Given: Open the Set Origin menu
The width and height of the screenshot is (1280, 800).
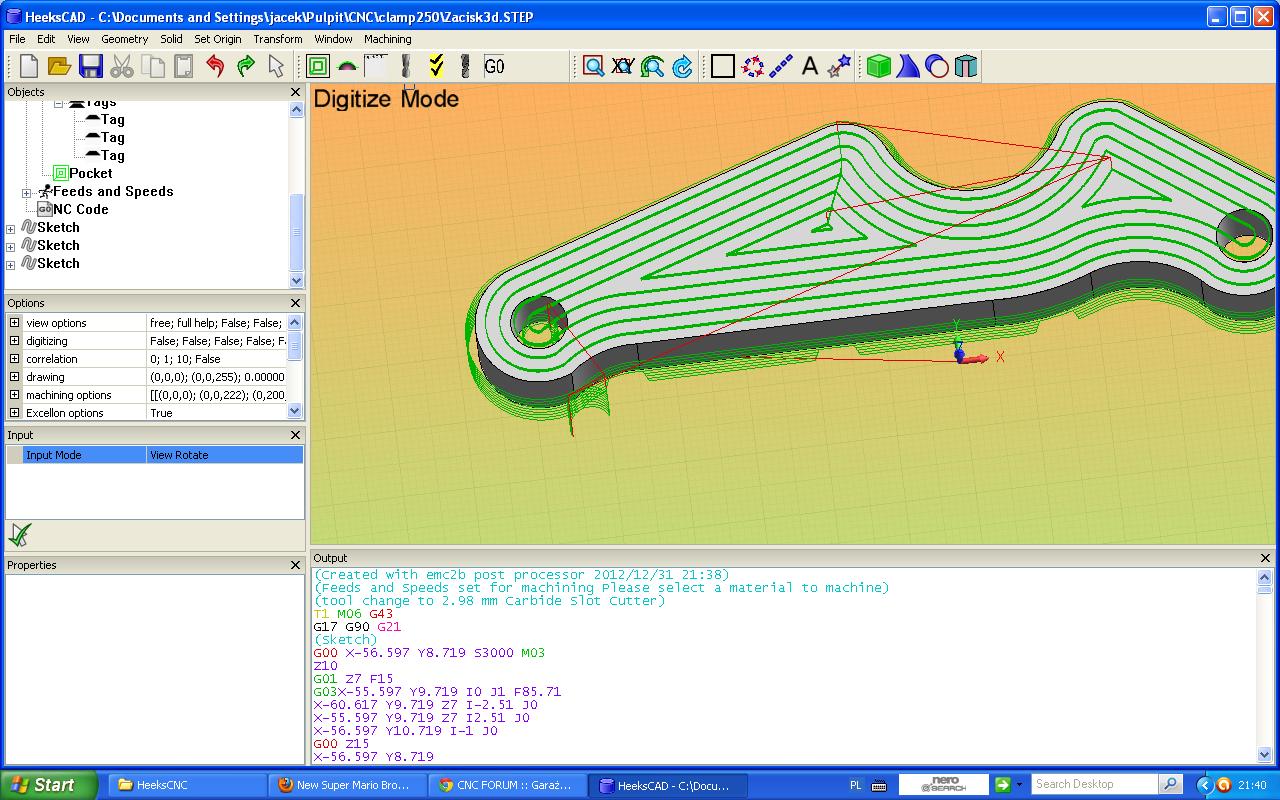Looking at the screenshot, I should pyautogui.click(x=218, y=39).
